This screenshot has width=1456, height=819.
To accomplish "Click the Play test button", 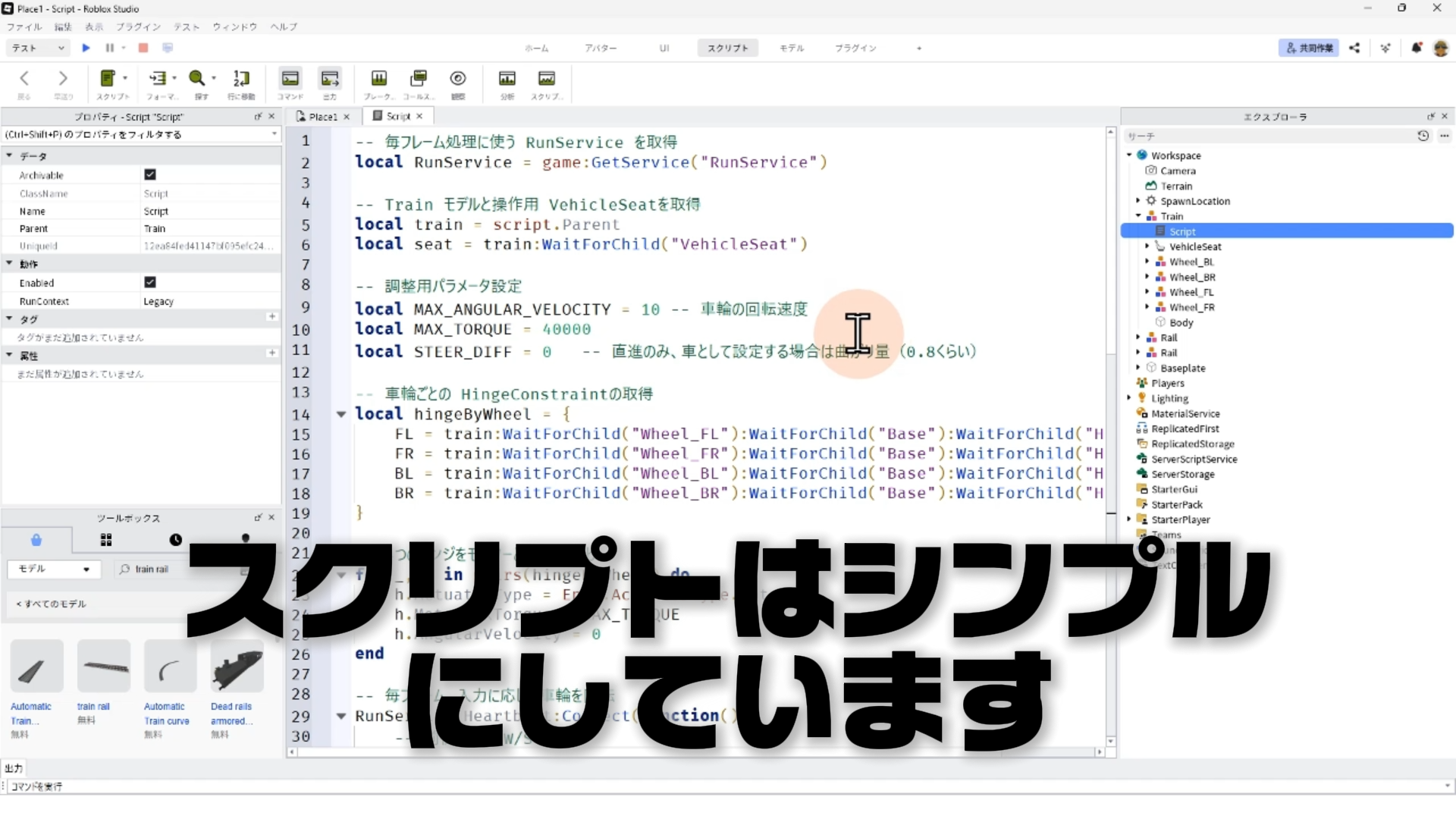I will (x=86, y=48).
